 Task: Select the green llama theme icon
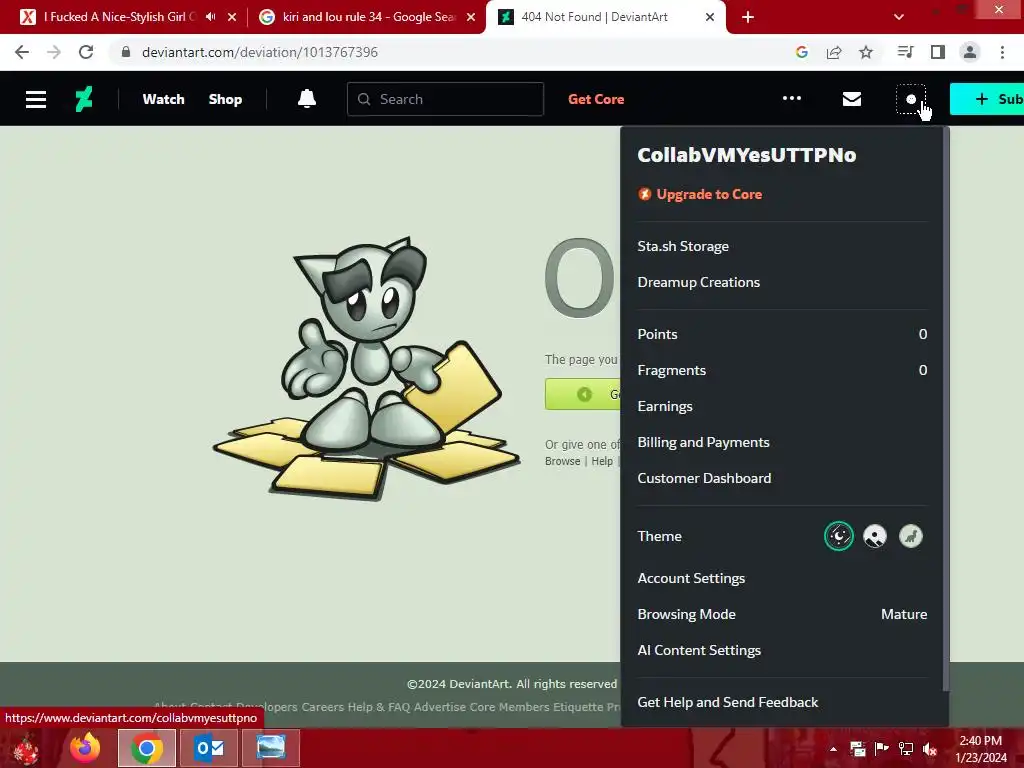[910, 536]
